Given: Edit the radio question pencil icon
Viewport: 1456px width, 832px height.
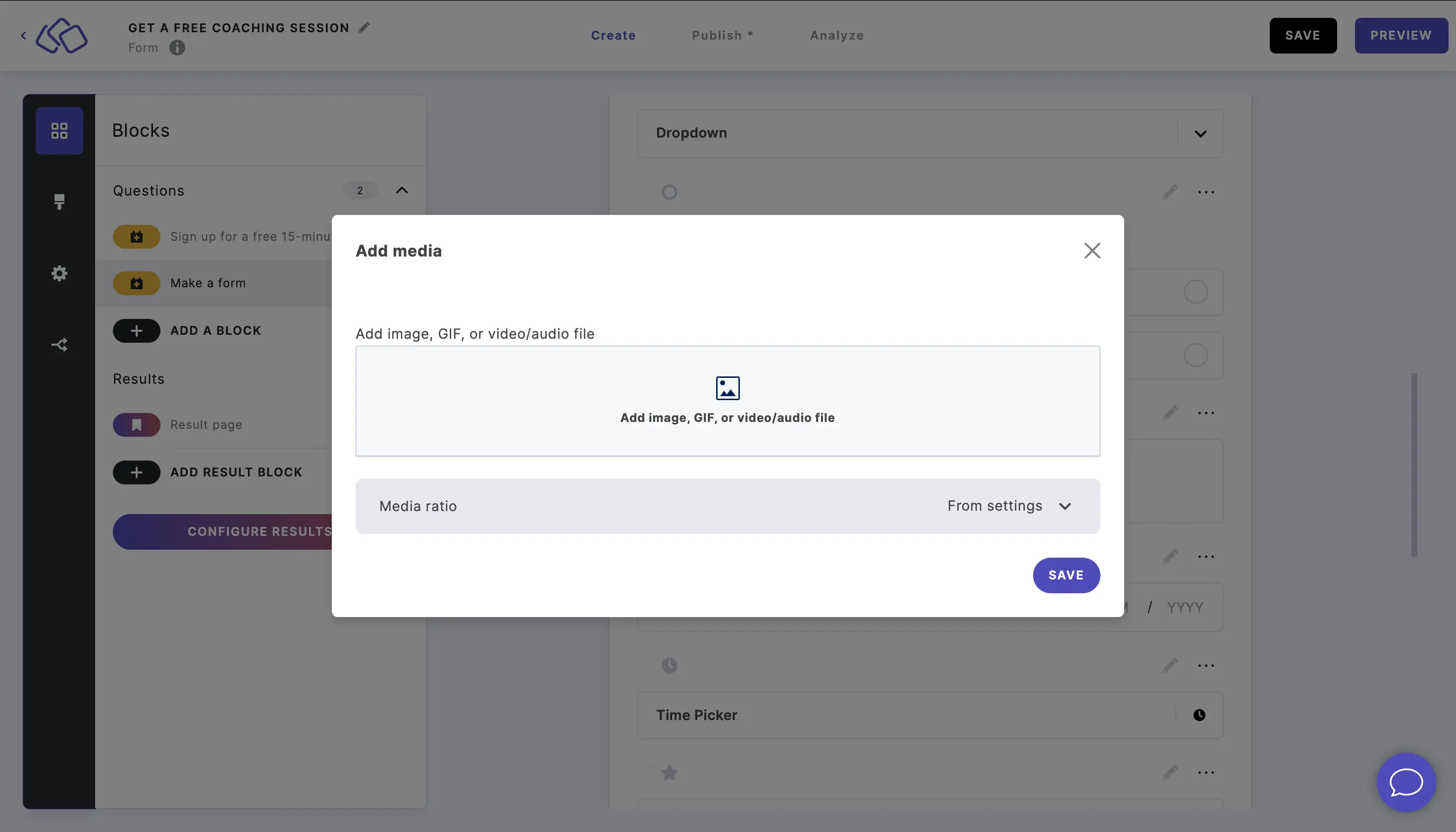Looking at the screenshot, I should (1170, 192).
